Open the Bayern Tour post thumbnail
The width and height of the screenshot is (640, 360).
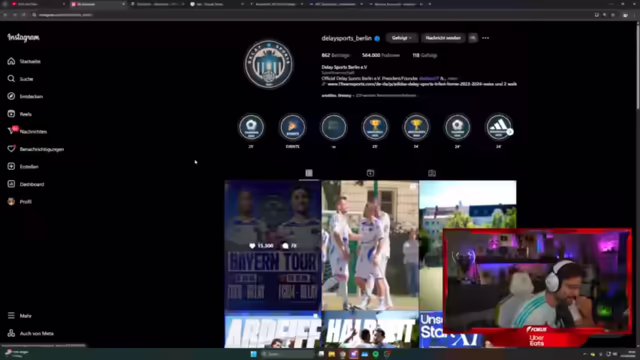[273, 245]
